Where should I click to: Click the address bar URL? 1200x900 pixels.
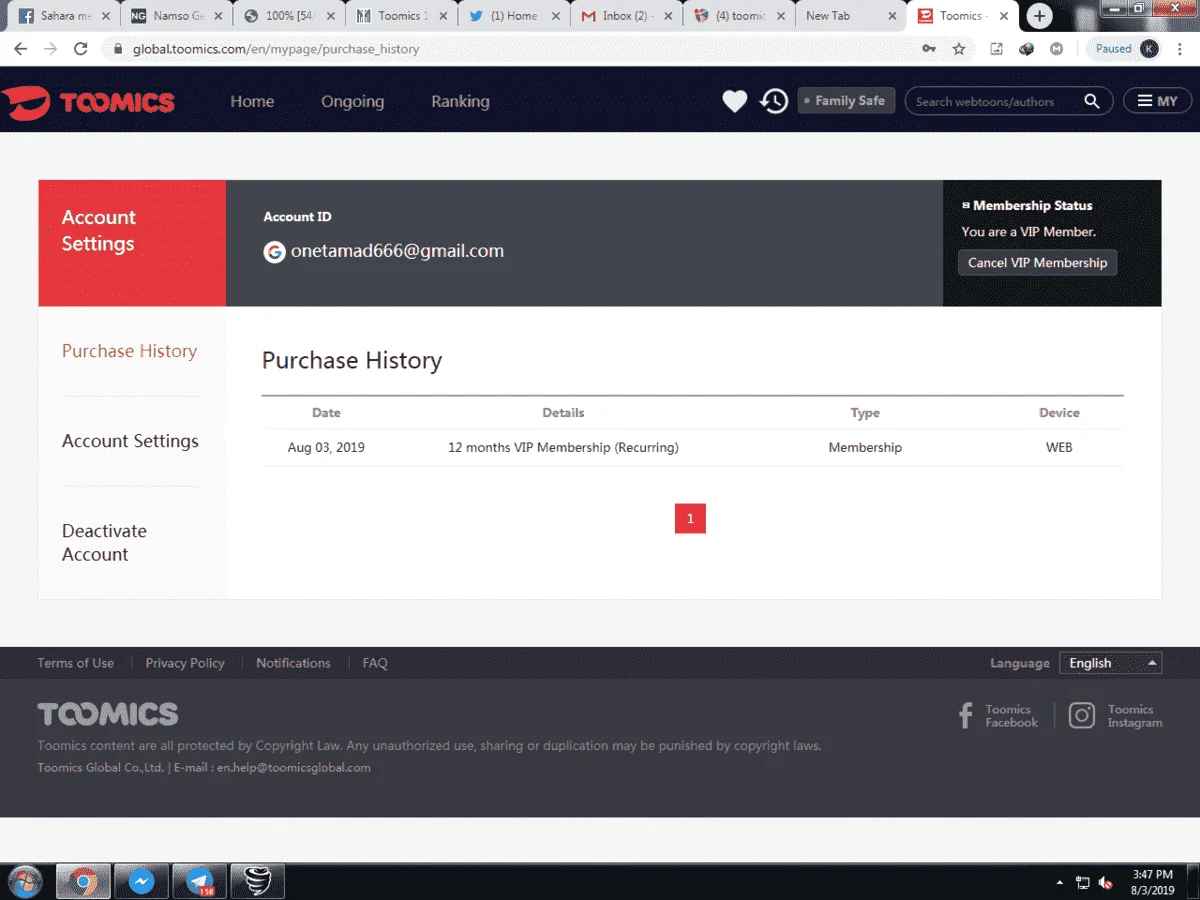[x=276, y=48]
